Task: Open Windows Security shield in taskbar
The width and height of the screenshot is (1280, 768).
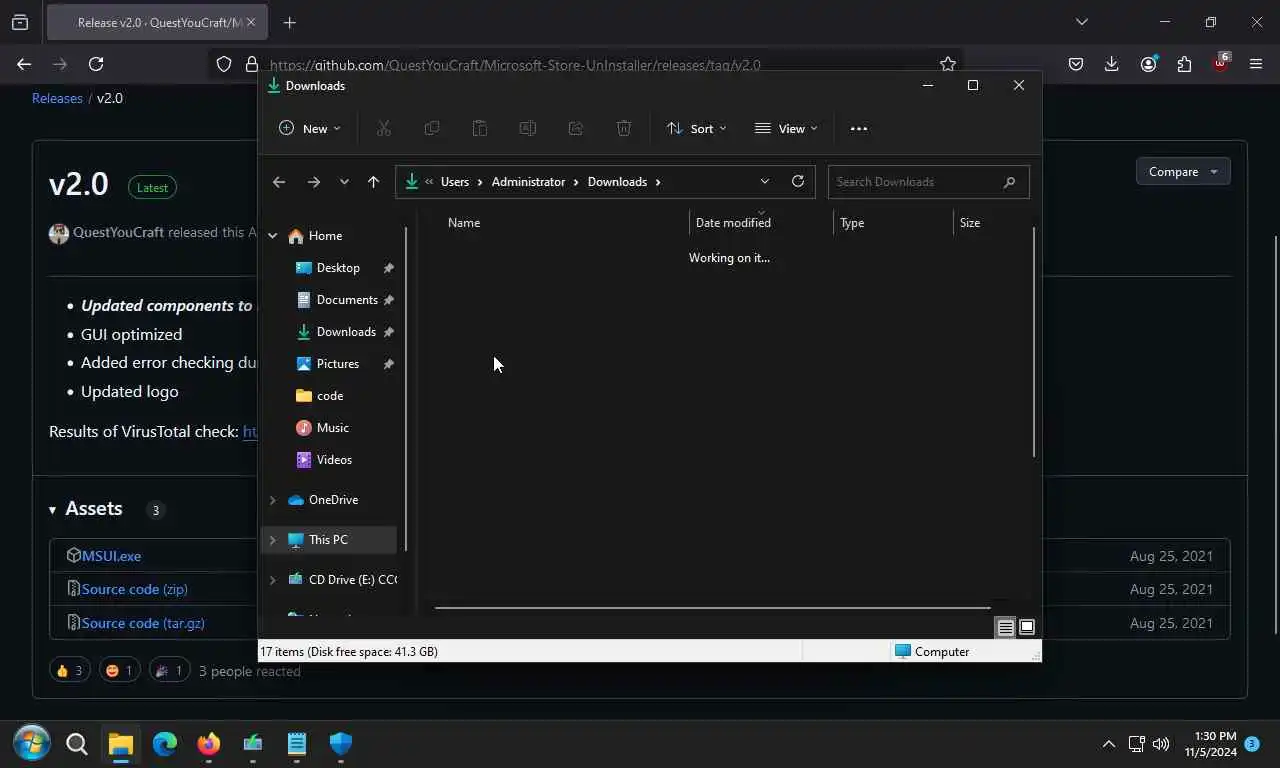Action: click(341, 744)
